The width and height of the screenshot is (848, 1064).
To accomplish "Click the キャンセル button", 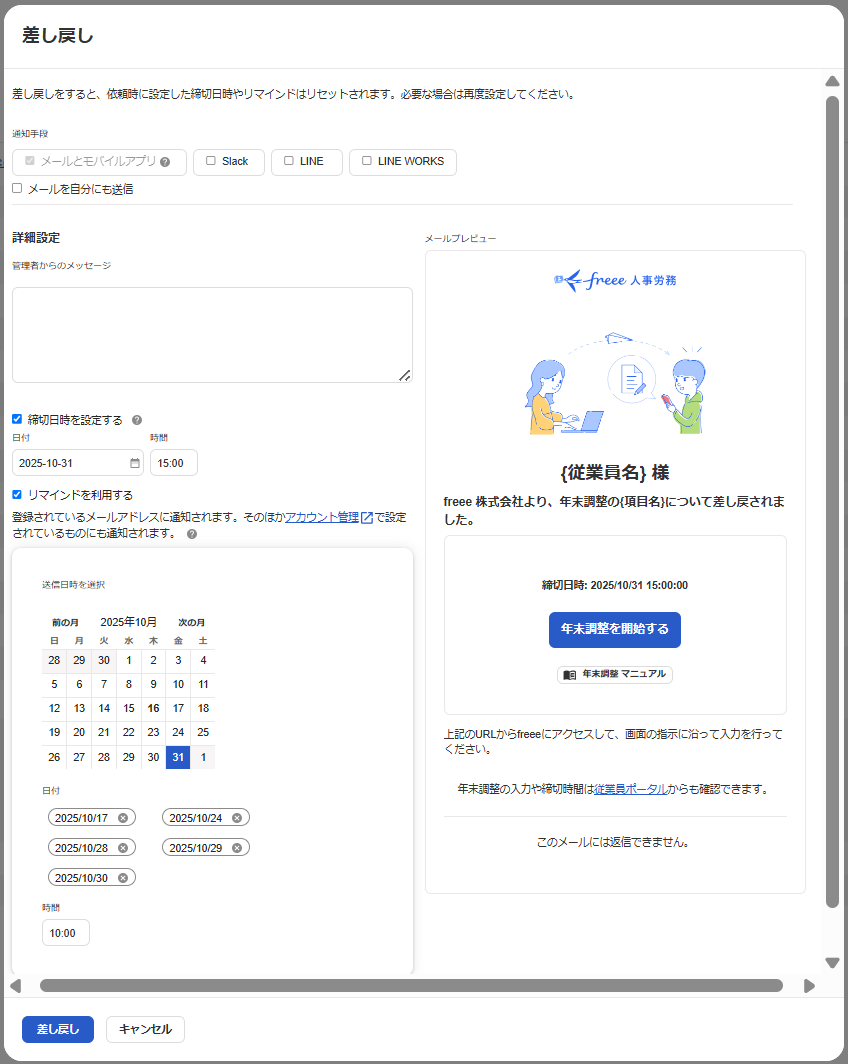I will pyautogui.click(x=145, y=1029).
